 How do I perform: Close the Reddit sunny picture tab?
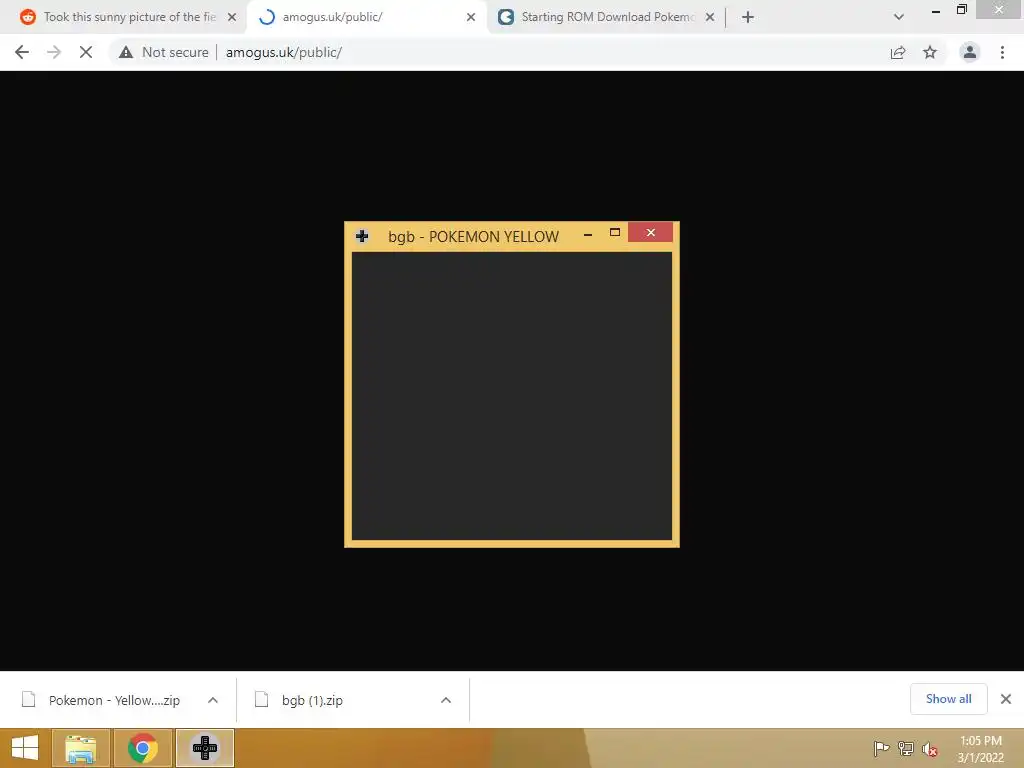tap(232, 17)
